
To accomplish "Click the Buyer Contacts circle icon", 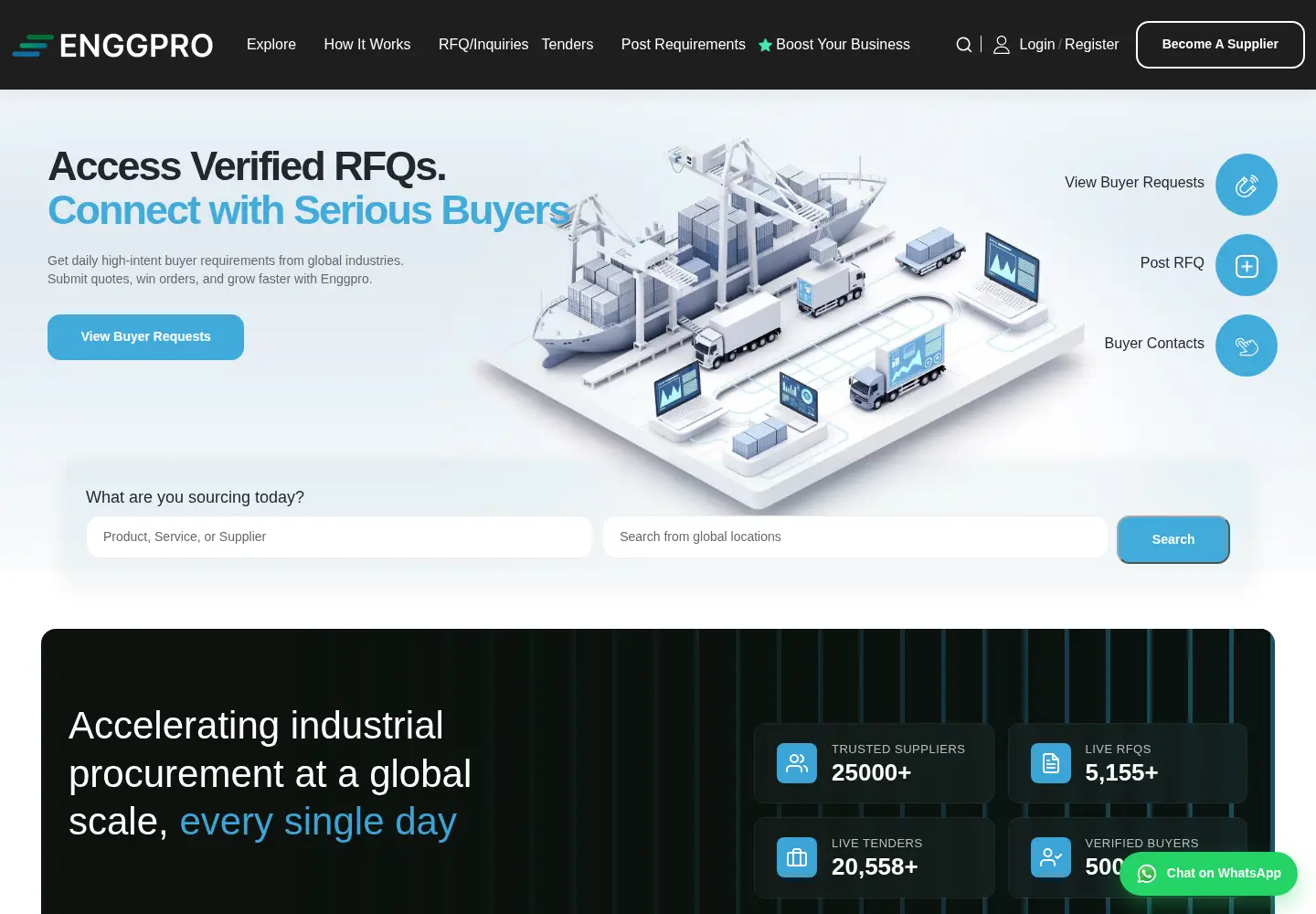I will tap(1247, 345).
